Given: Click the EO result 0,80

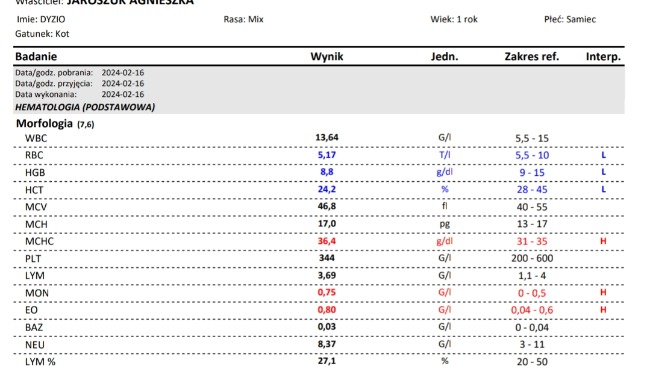Looking at the screenshot, I should pyautogui.click(x=327, y=310).
